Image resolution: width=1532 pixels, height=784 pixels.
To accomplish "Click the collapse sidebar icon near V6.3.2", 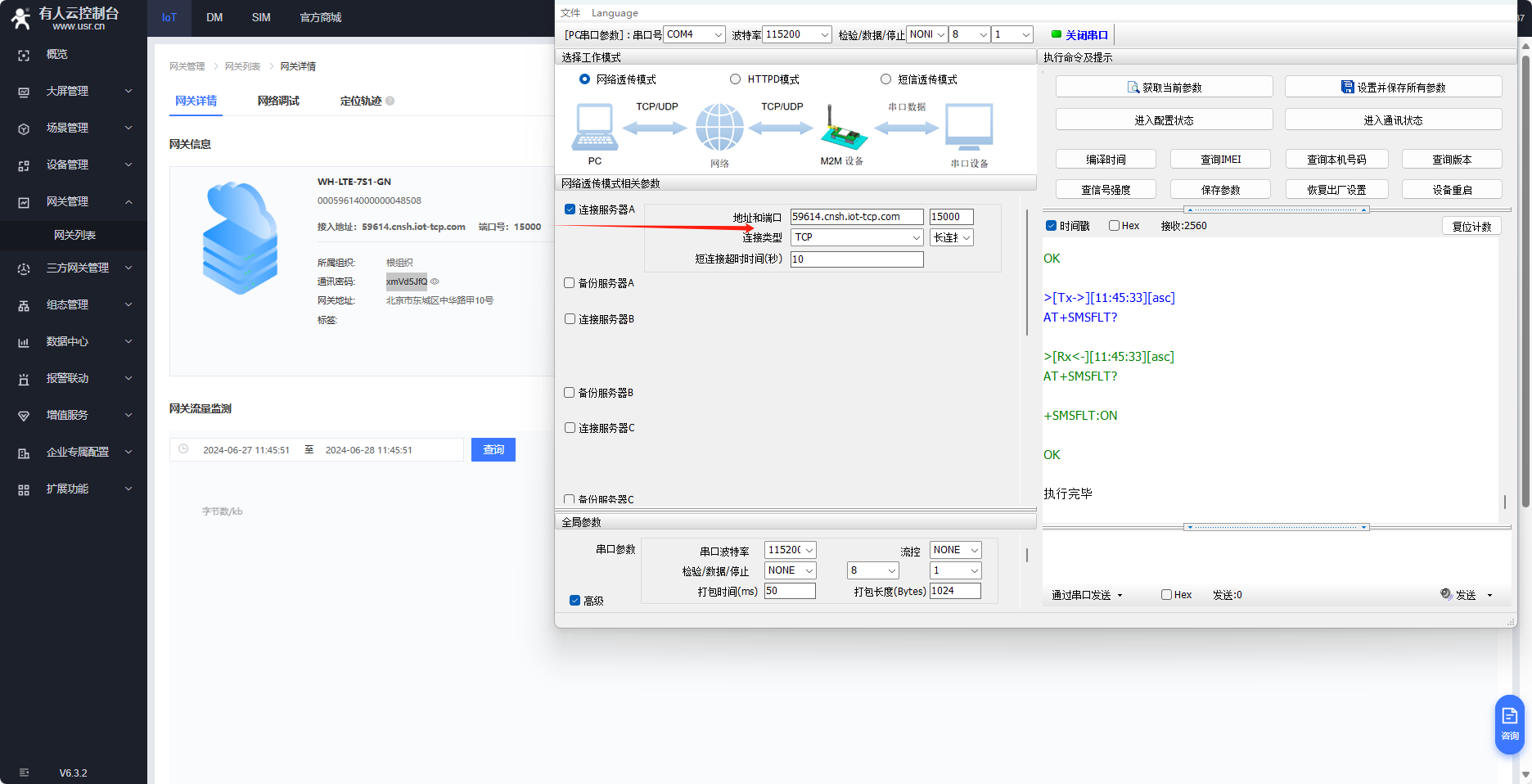I will click(24, 773).
